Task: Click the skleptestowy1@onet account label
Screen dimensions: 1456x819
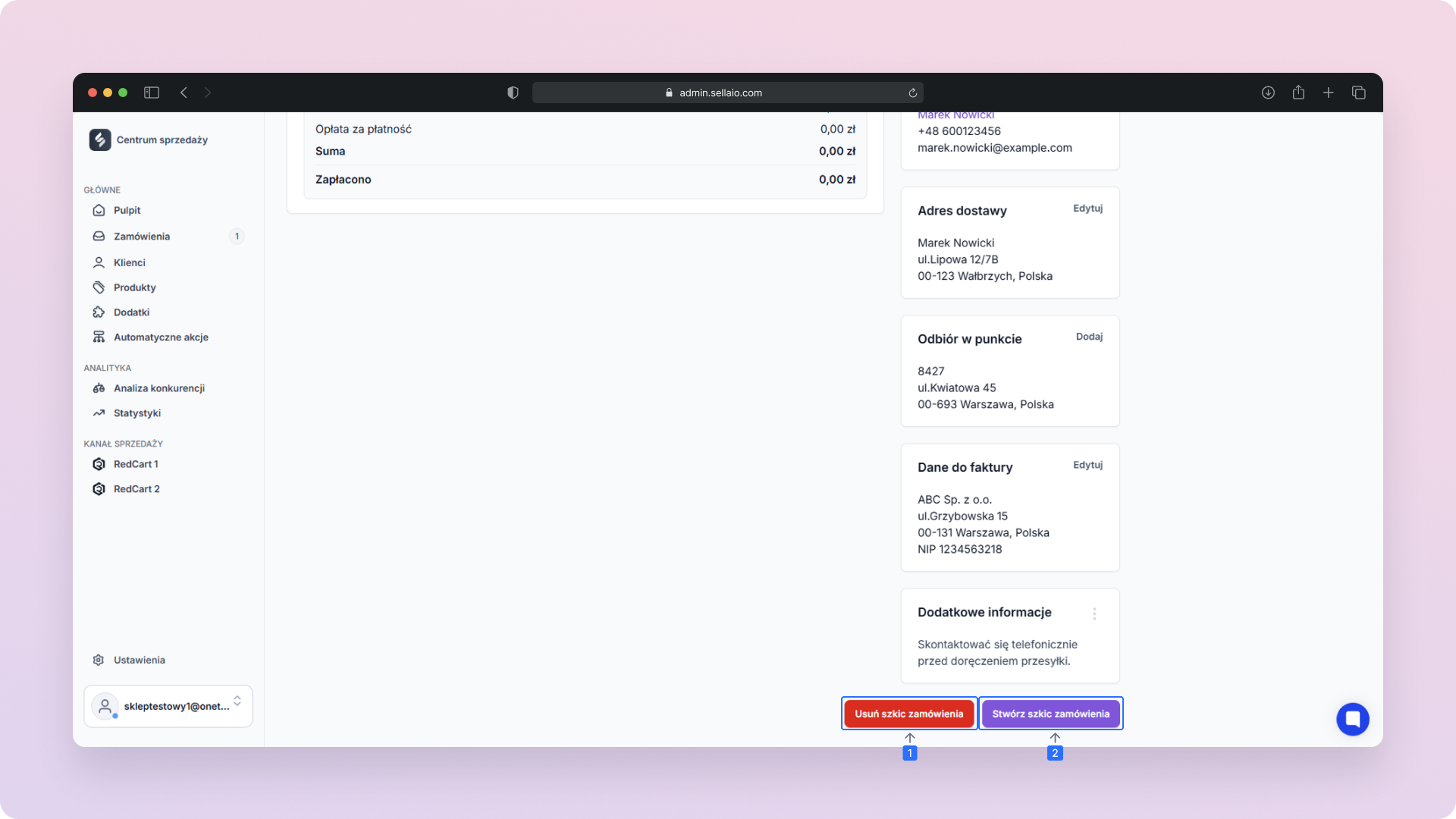Action: (177, 706)
